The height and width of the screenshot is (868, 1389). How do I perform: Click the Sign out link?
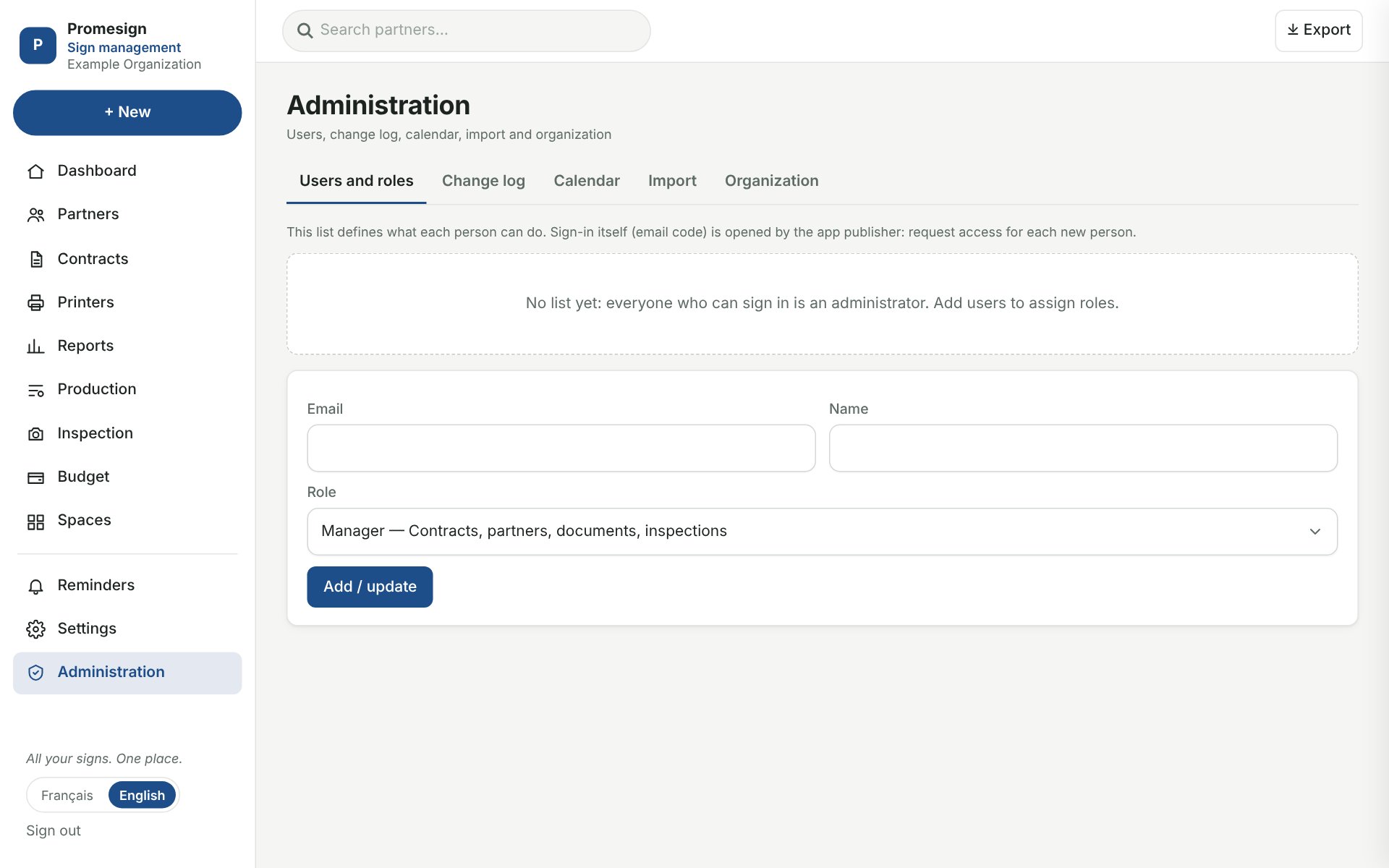click(x=54, y=830)
